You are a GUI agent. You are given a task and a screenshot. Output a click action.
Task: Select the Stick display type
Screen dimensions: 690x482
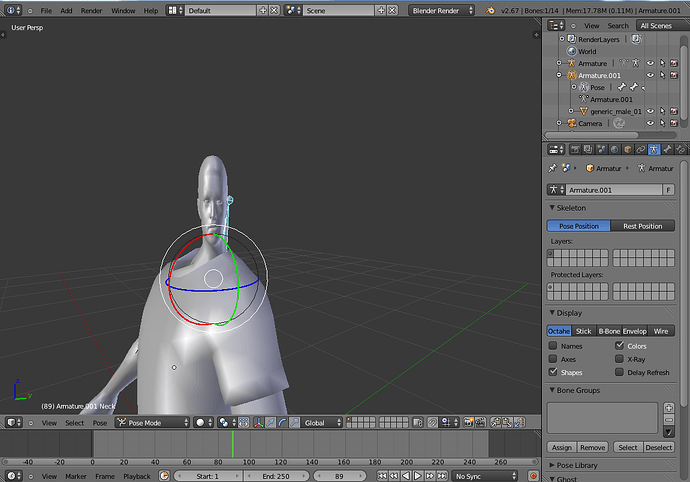click(x=584, y=331)
